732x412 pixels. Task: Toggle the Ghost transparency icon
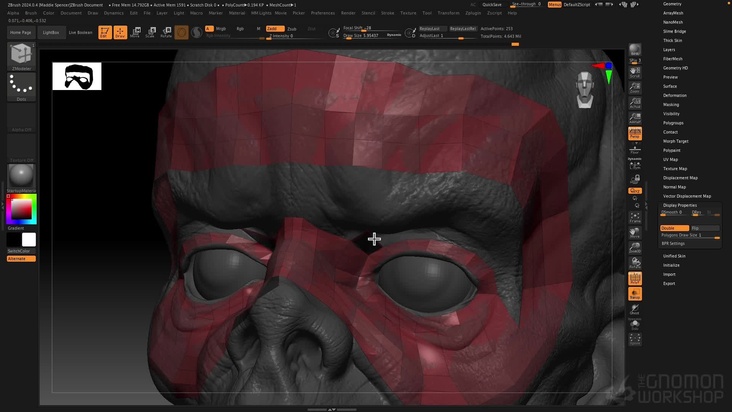(x=635, y=309)
